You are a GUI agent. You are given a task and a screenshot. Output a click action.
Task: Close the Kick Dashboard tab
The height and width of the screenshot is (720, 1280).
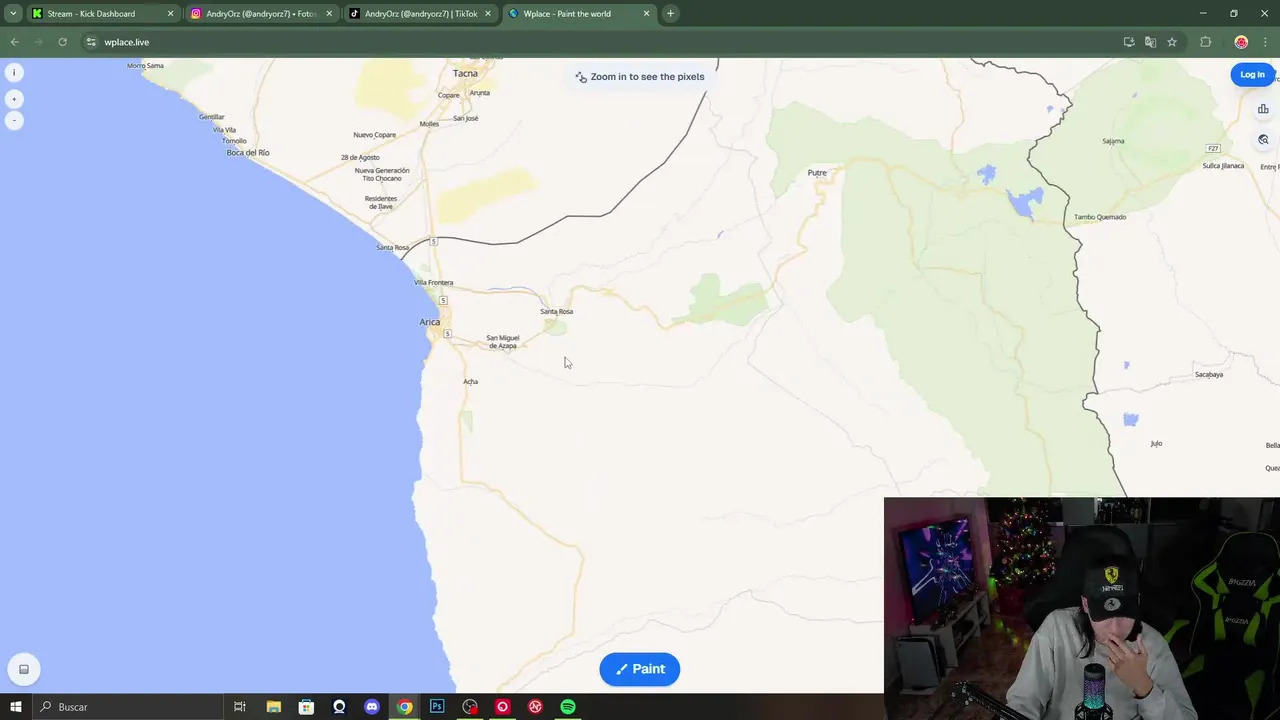click(170, 14)
